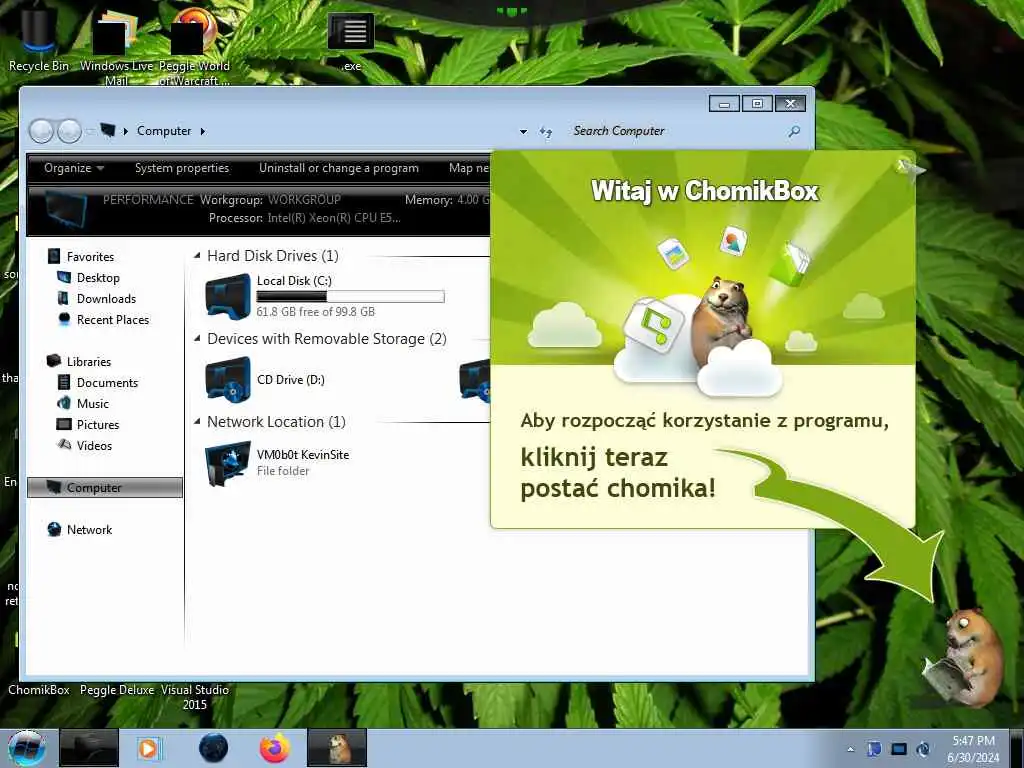
Task: Open the Documents library
Action: (x=107, y=382)
